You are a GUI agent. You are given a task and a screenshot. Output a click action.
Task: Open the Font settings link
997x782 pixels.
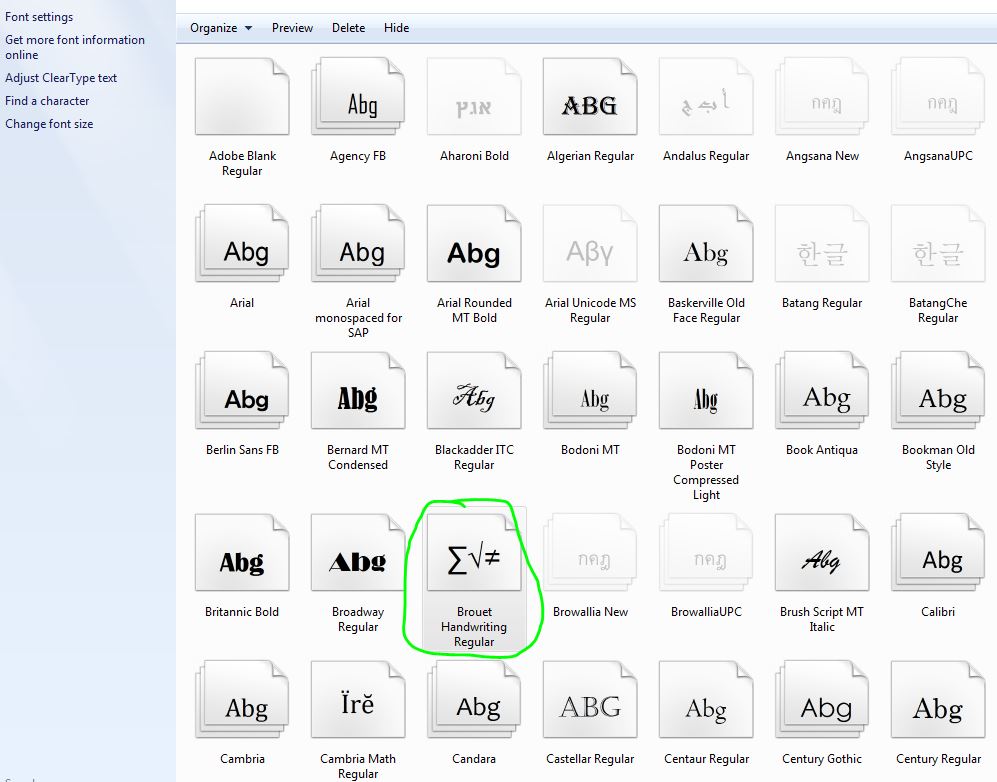click(x=39, y=17)
